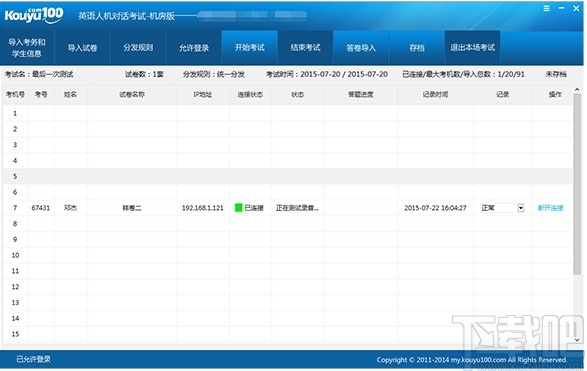
Task: Click 已连接 status text
Action: click(254, 208)
